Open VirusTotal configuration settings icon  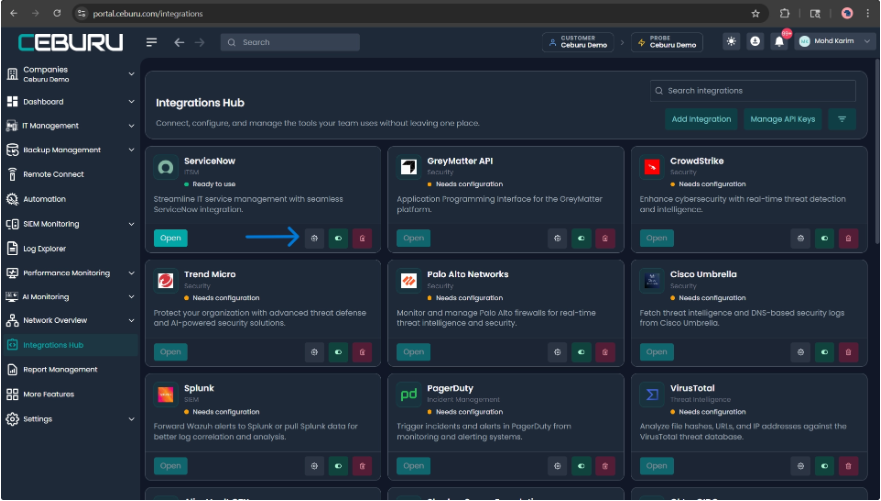tap(801, 466)
